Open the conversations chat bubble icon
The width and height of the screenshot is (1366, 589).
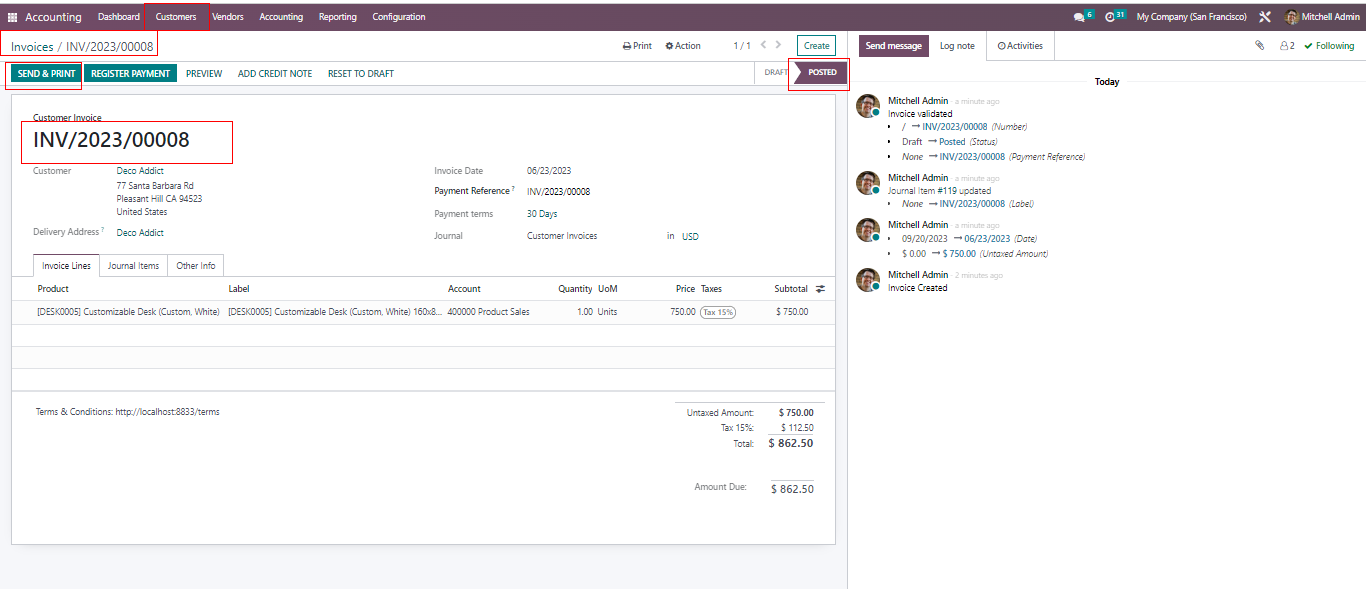[1079, 17]
